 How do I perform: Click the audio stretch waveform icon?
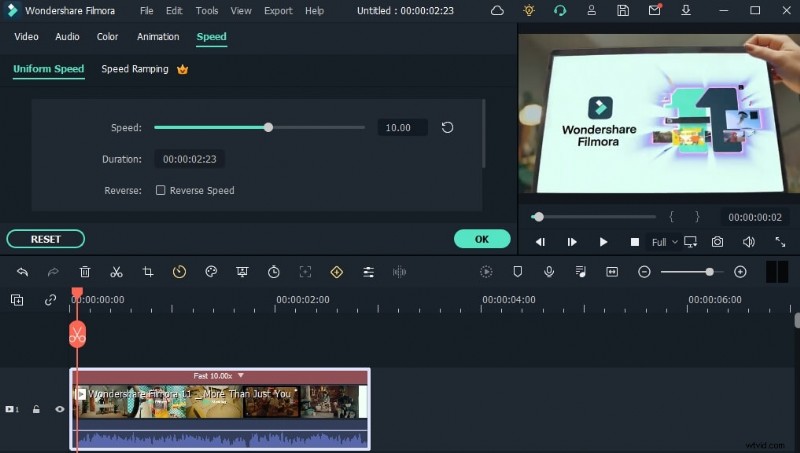399,272
